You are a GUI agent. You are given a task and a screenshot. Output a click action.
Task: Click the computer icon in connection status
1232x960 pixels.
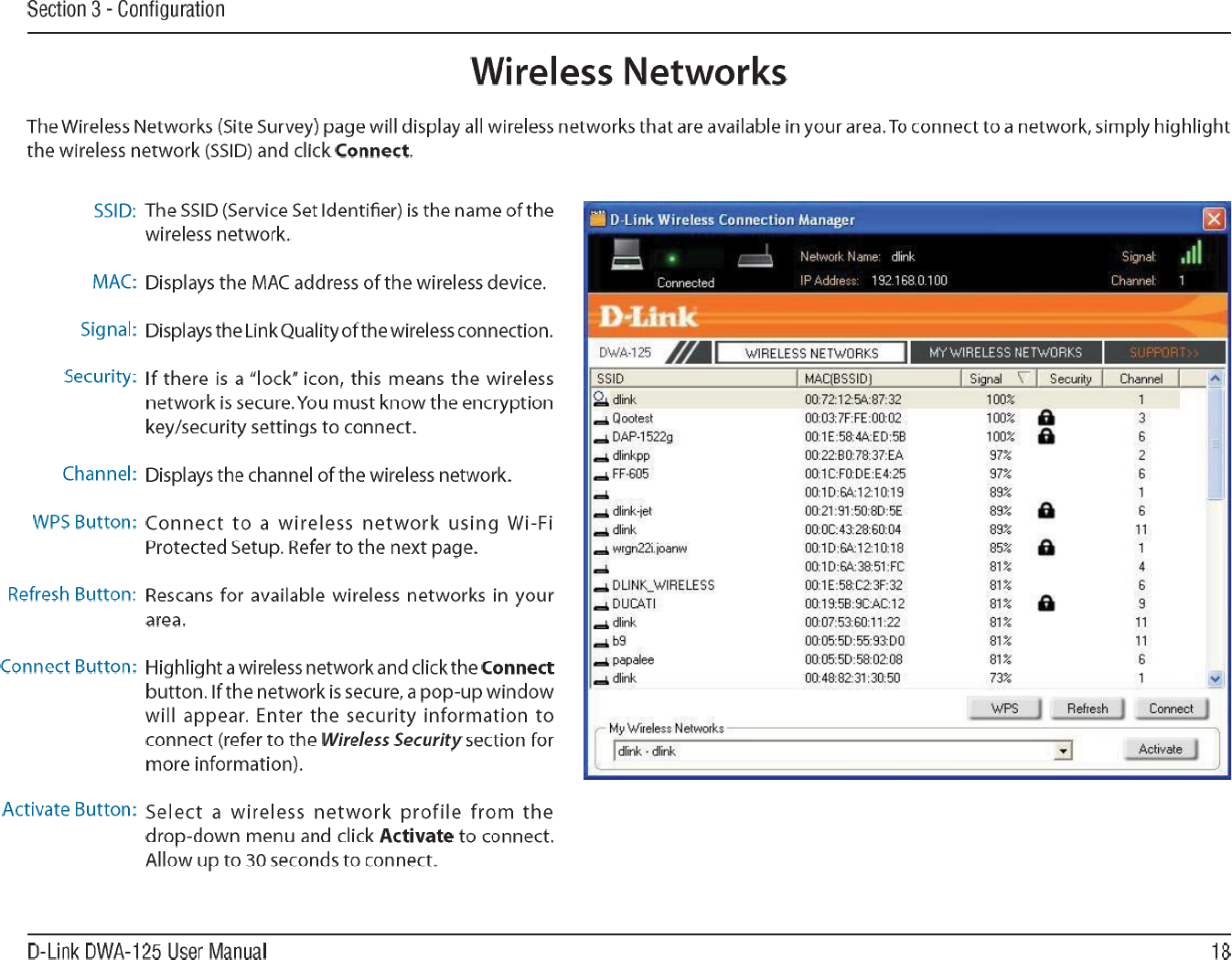click(627, 254)
